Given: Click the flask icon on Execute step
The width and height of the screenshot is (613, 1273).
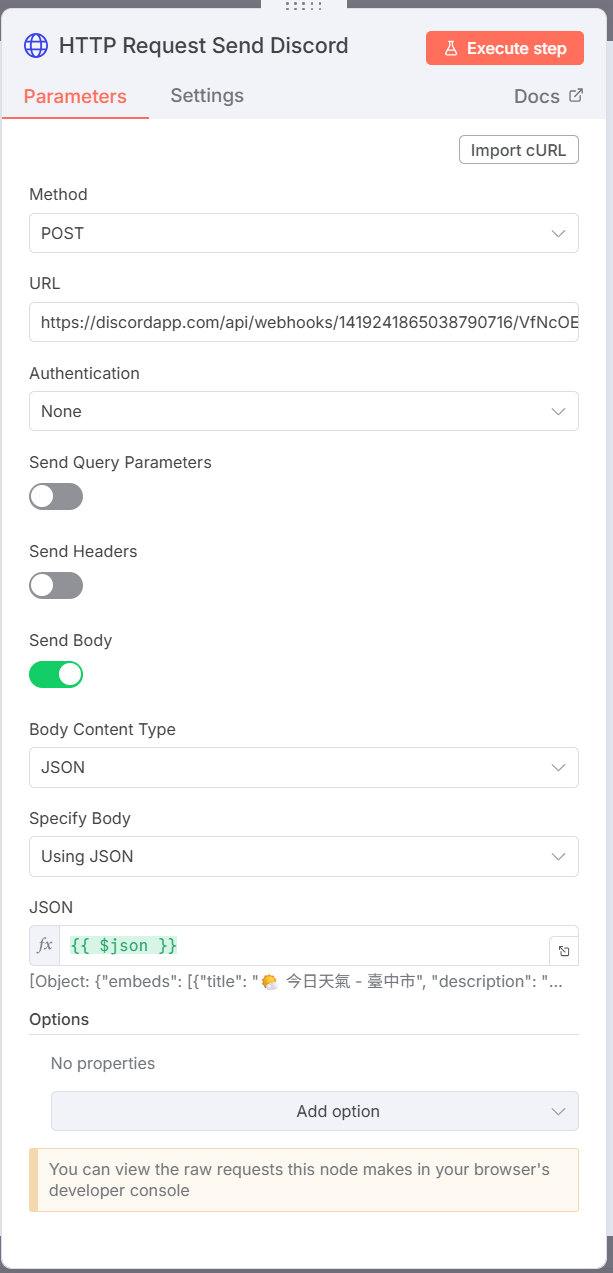Looking at the screenshot, I should [451, 48].
